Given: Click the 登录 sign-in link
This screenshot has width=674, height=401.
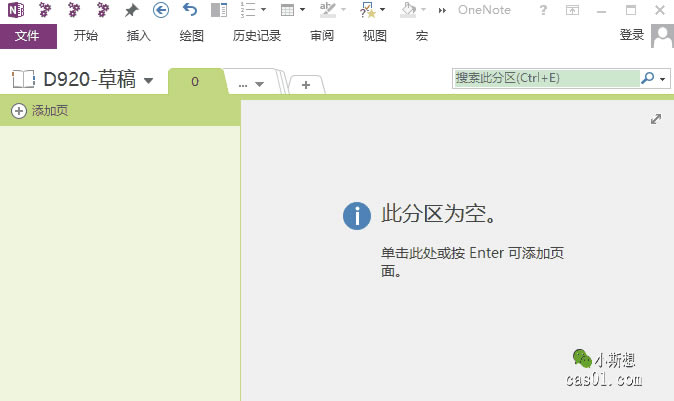Looking at the screenshot, I should tap(632, 35).
